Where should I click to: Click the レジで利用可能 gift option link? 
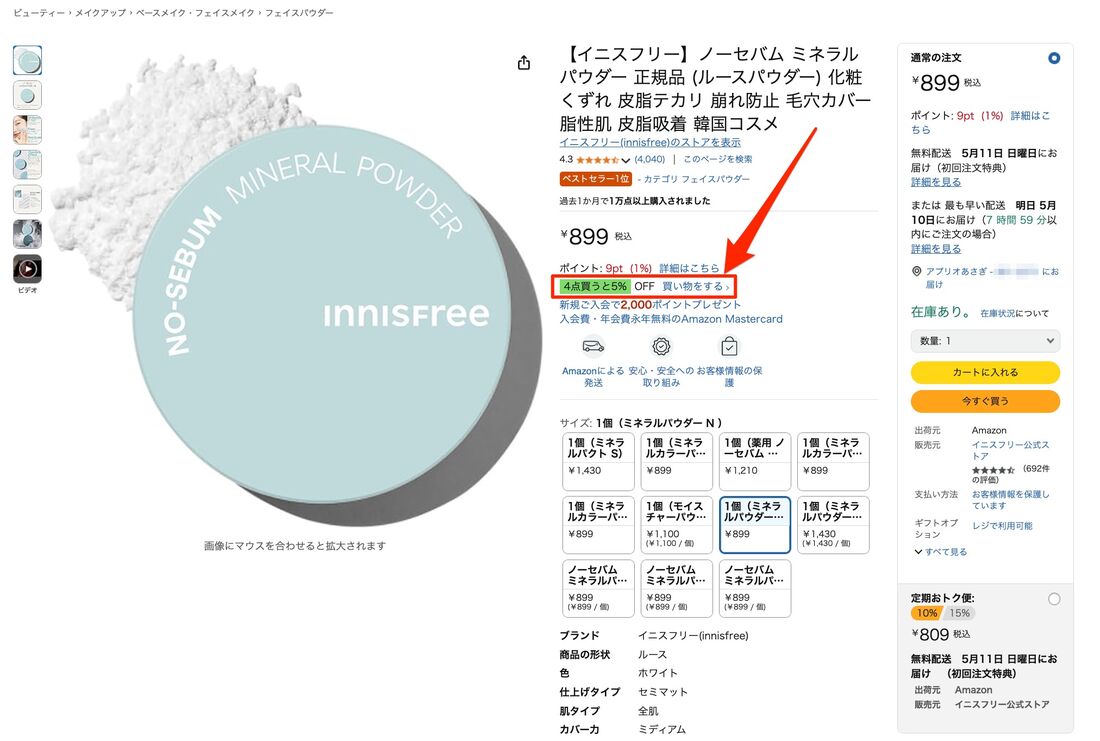point(1002,526)
